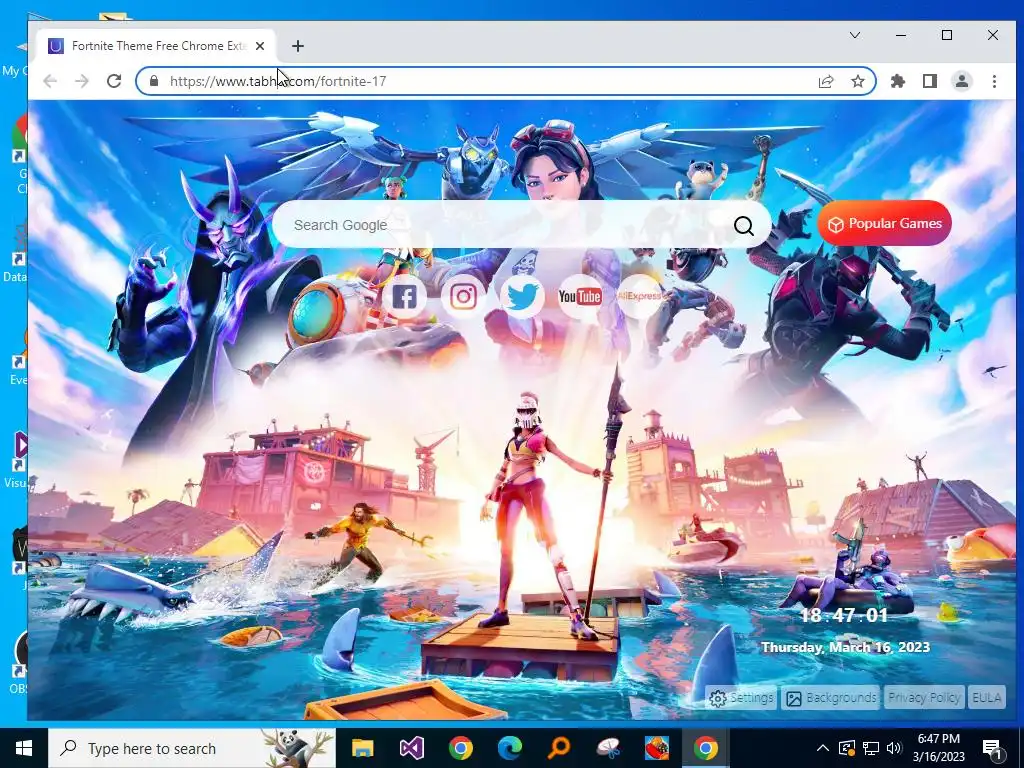The width and height of the screenshot is (1024, 768).
Task: Share this page via the share icon
Action: (826, 81)
